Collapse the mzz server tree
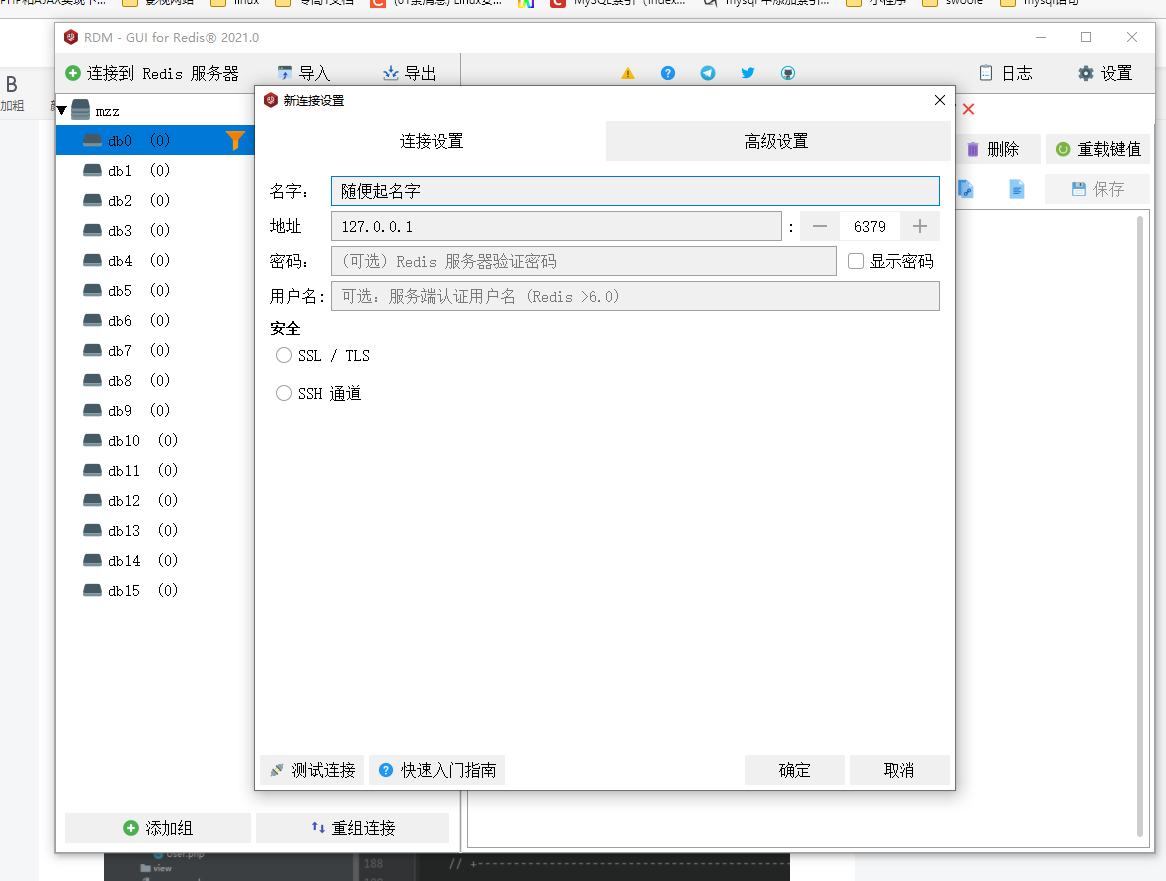The image size is (1166, 881). pos(62,109)
